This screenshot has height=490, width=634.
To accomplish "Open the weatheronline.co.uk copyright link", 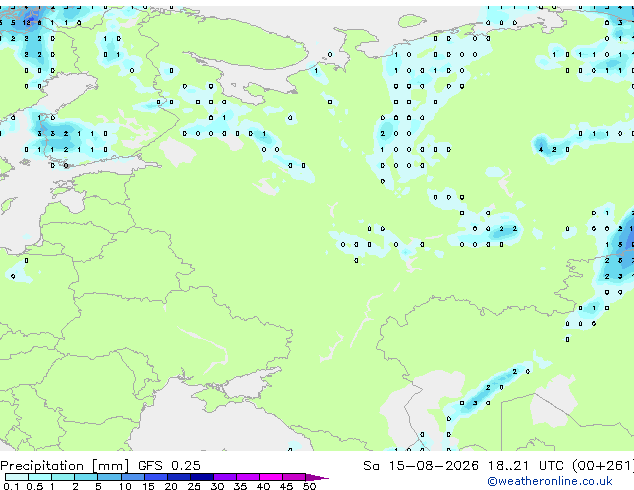I will [550, 481].
